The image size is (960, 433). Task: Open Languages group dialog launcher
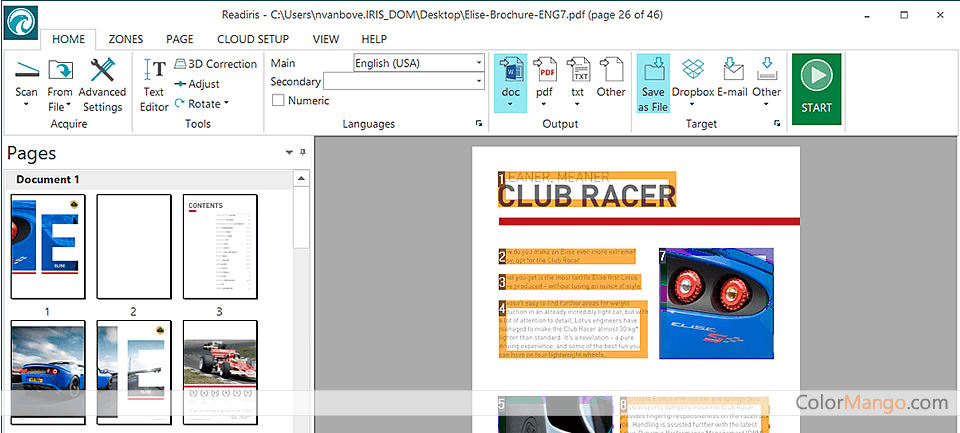click(479, 124)
